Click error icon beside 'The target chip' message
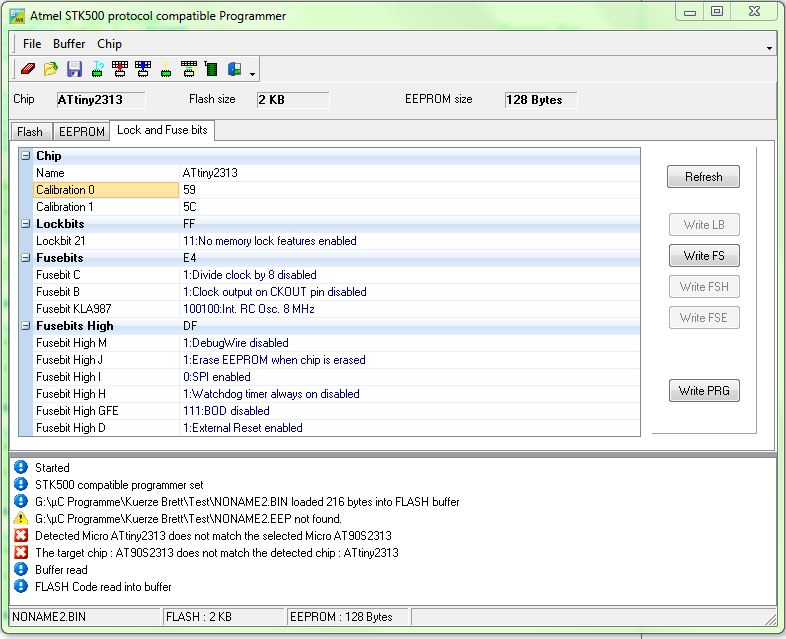 pyautogui.click(x=21, y=553)
